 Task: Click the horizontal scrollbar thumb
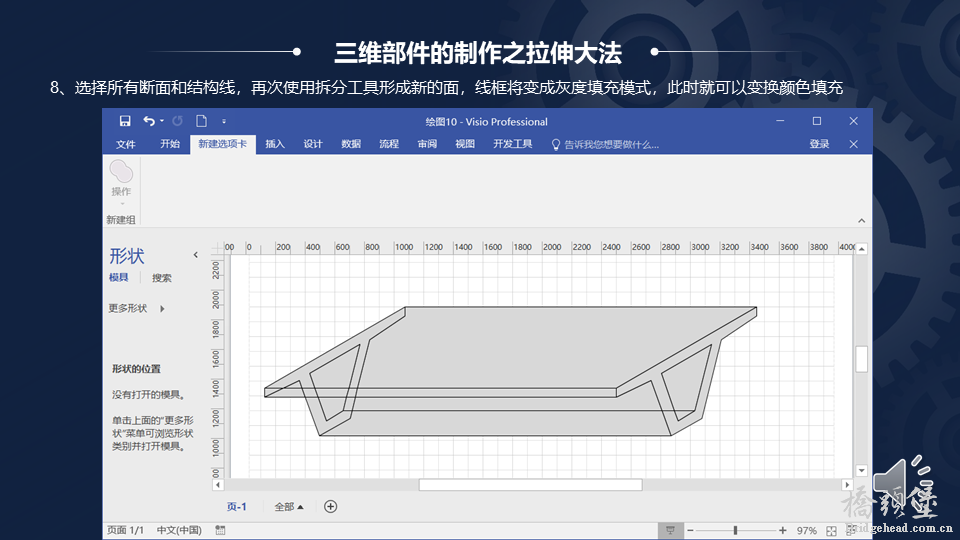[x=530, y=485]
